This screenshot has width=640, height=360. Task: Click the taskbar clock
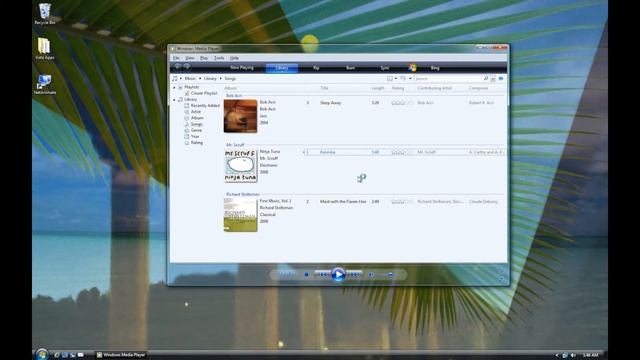[x=590, y=355]
